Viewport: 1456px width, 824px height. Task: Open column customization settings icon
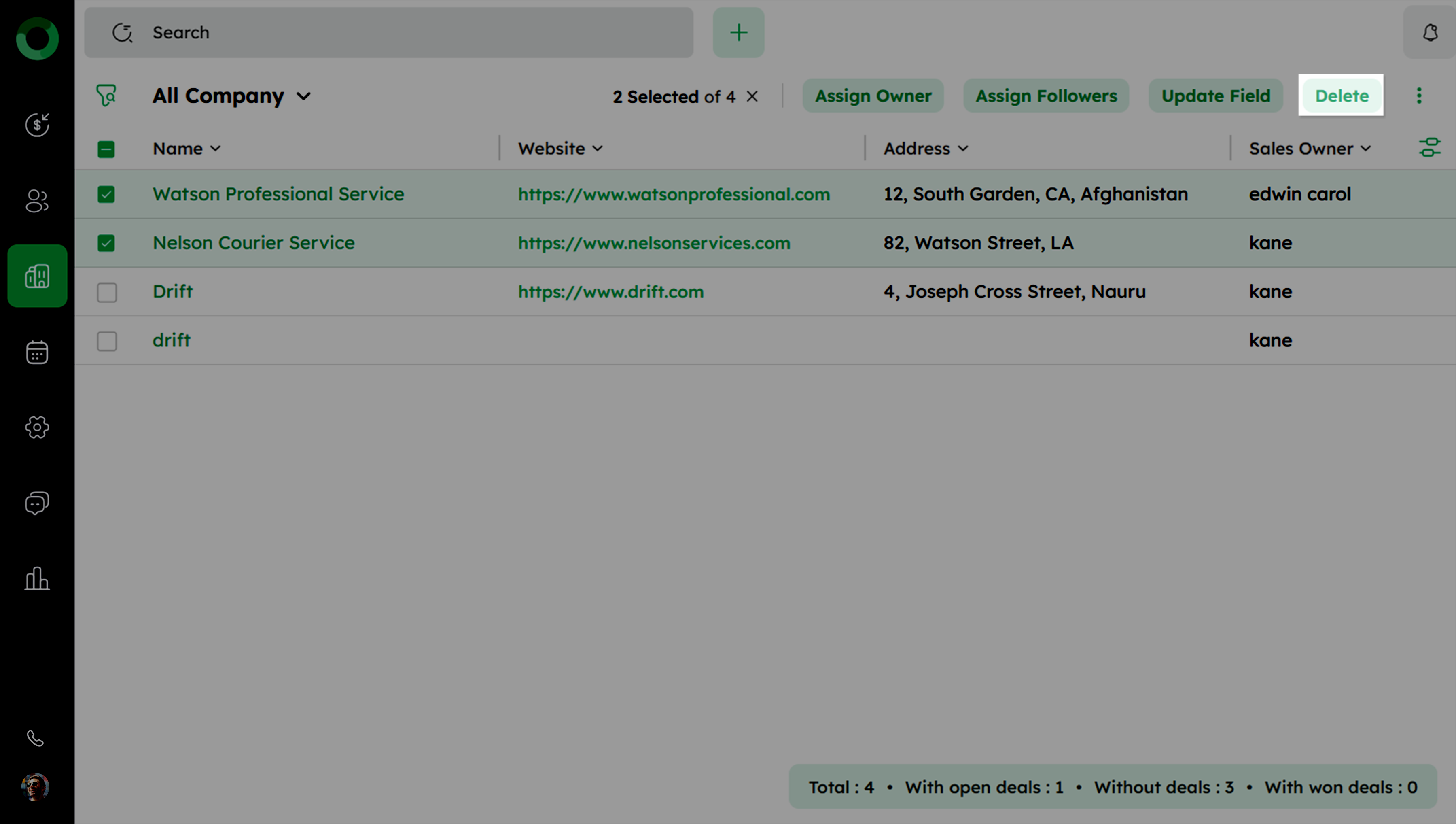pos(1429,148)
